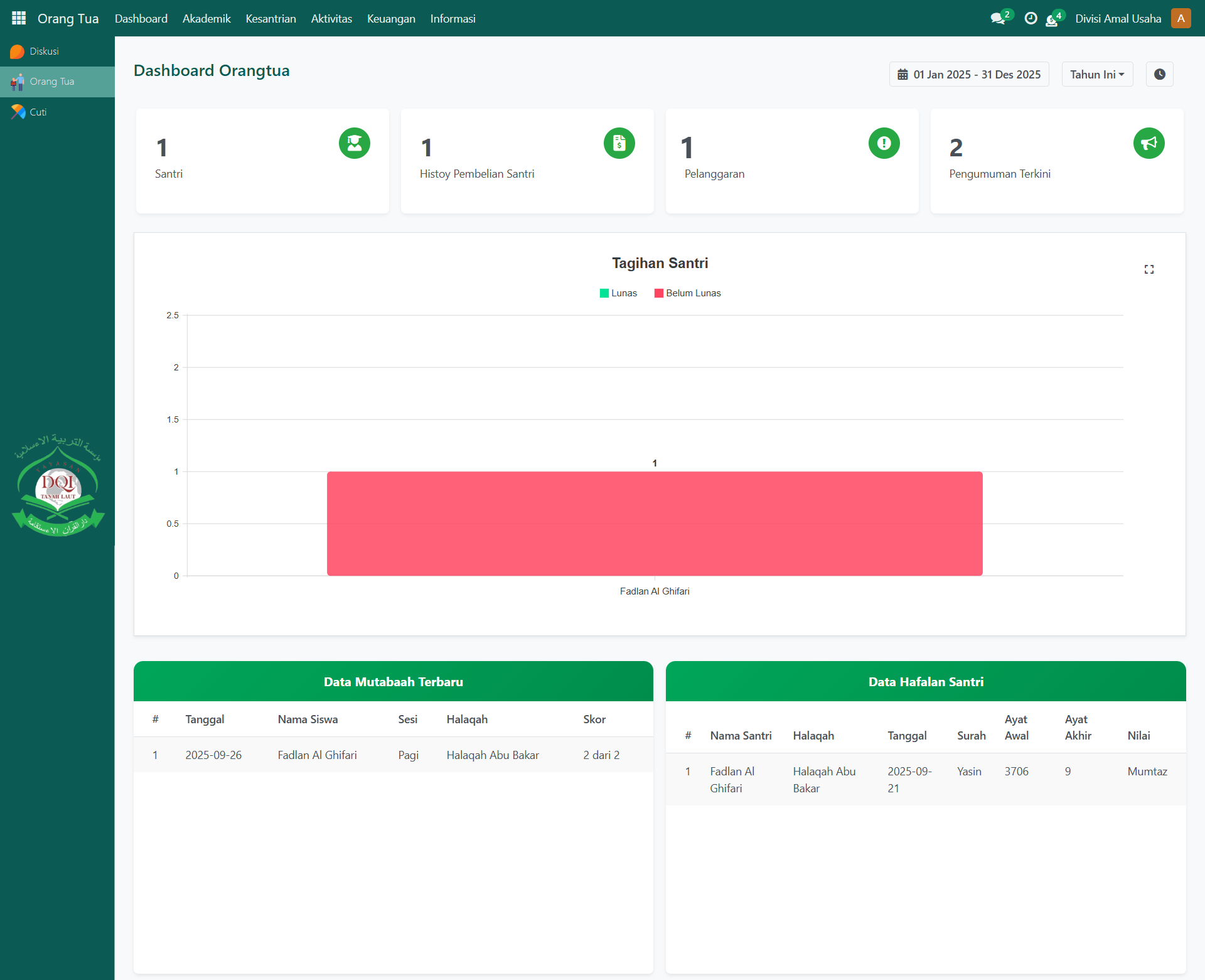Click the Santri graduate icon on card
The image size is (1205, 980).
coord(355,143)
